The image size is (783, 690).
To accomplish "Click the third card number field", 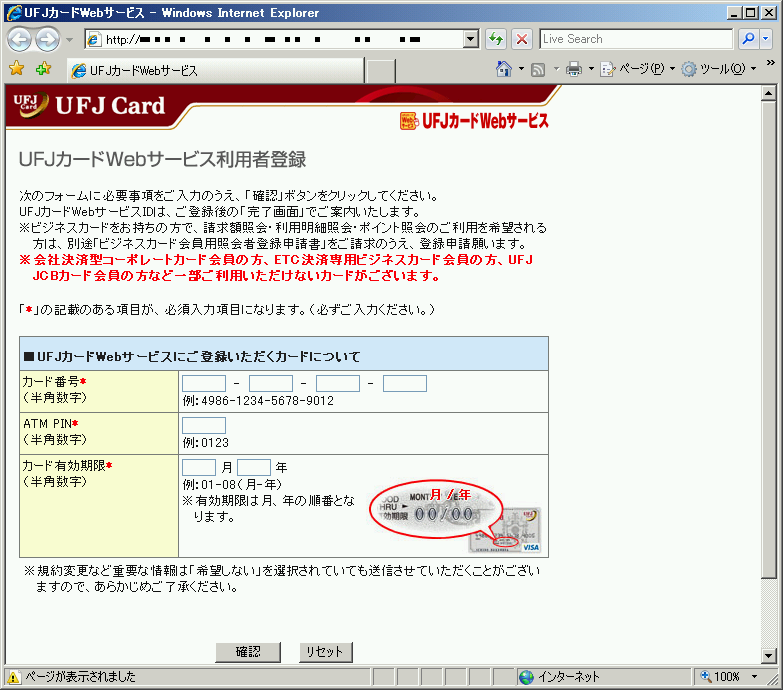I will [338, 383].
